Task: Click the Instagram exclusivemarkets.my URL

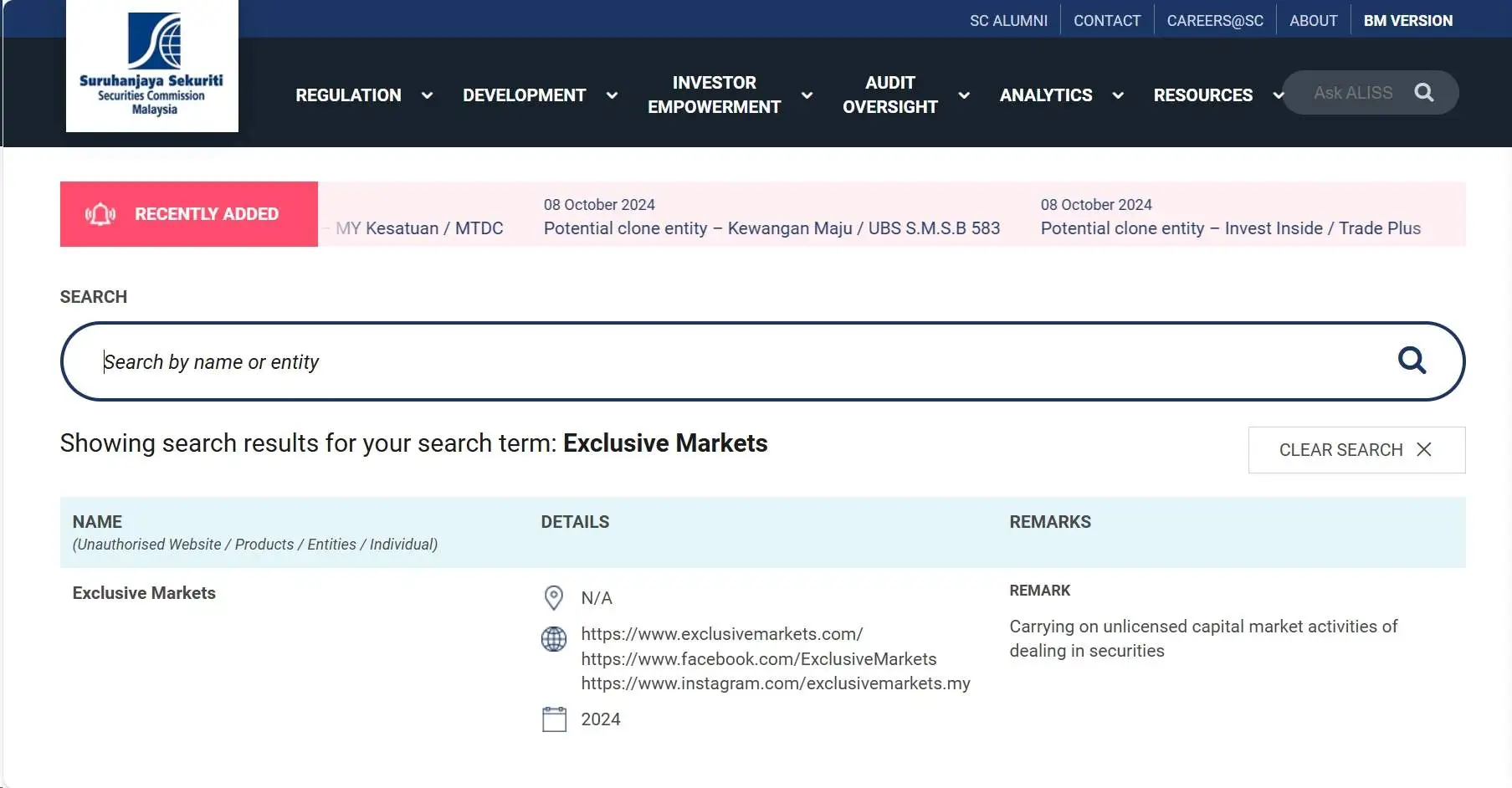Action: [x=776, y=683]
